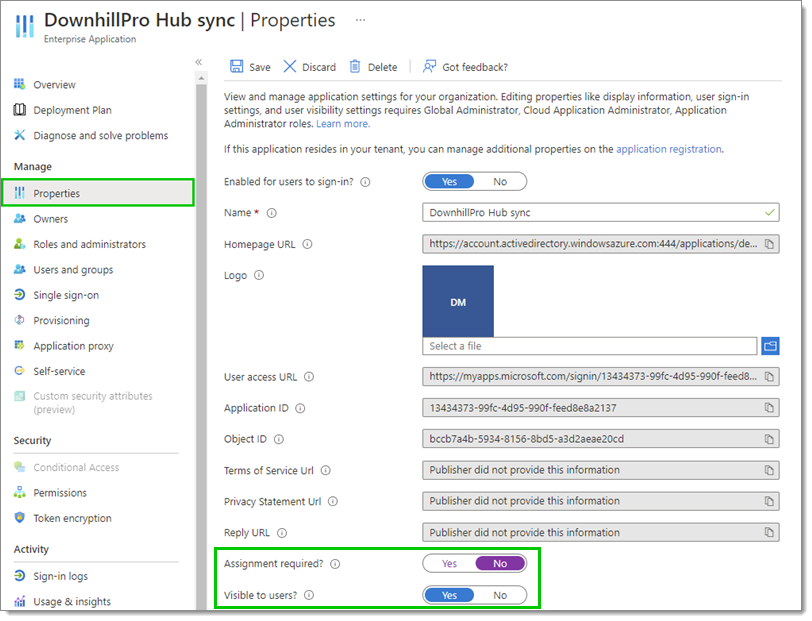Click the Select a file input
812x621 pixels.
(x=589, y=346)
